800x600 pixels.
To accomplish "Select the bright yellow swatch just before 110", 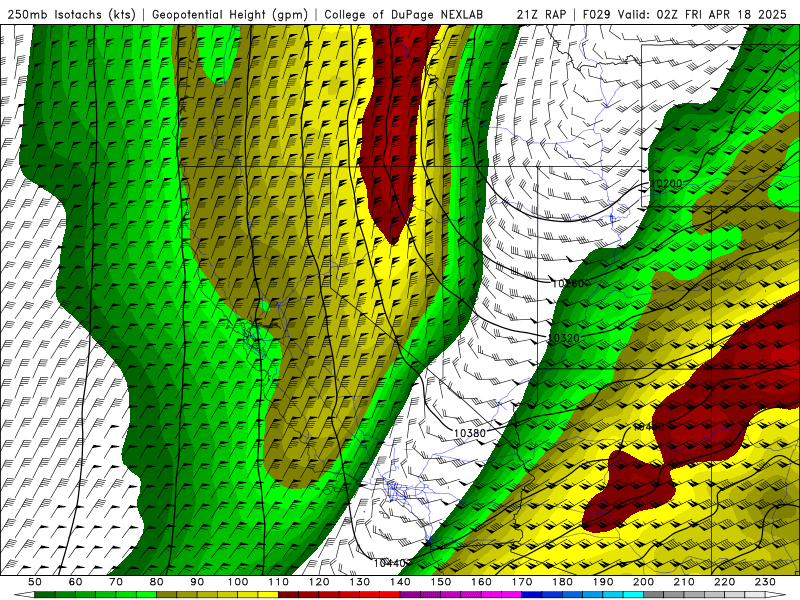I will 268,595.
